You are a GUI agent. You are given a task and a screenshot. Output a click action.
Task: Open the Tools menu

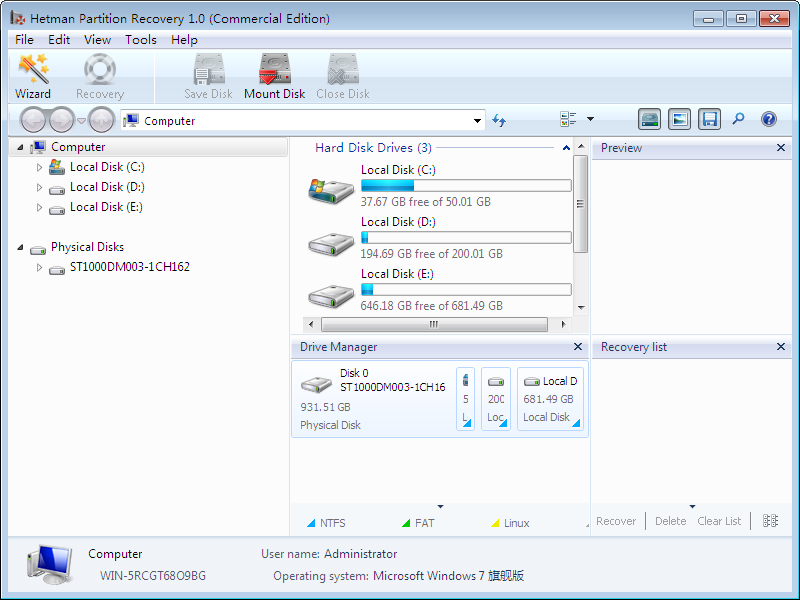141,40
